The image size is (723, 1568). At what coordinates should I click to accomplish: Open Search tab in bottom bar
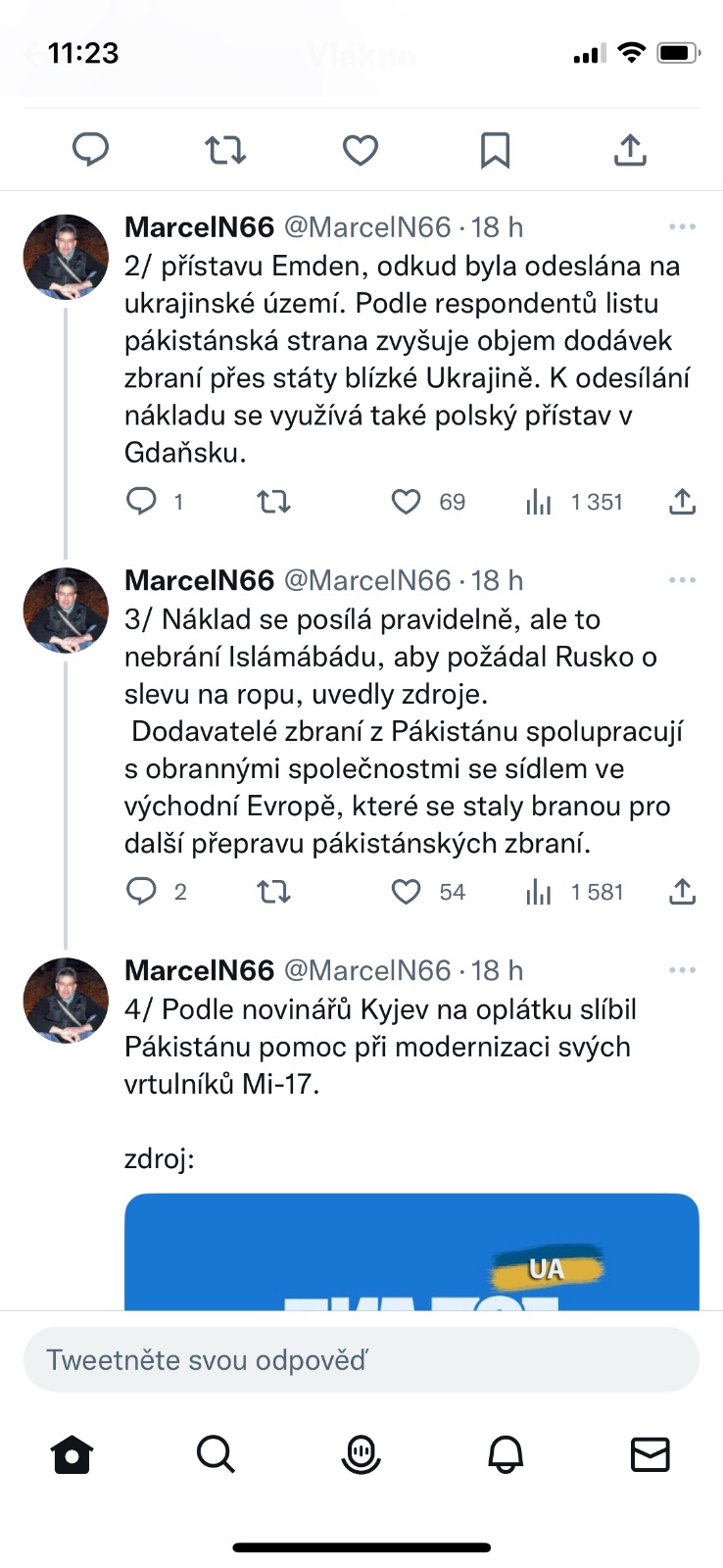coord(216,1455)
